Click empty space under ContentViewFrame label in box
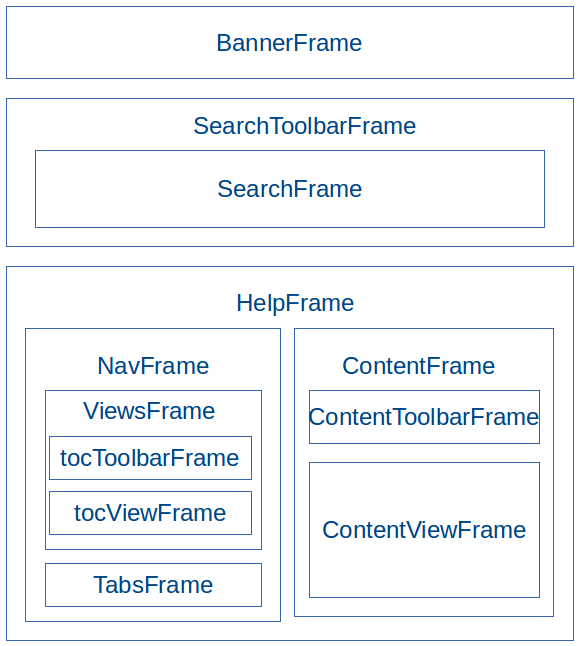Image resolution: width=579 pixels, height=646 pixels. 424,571
